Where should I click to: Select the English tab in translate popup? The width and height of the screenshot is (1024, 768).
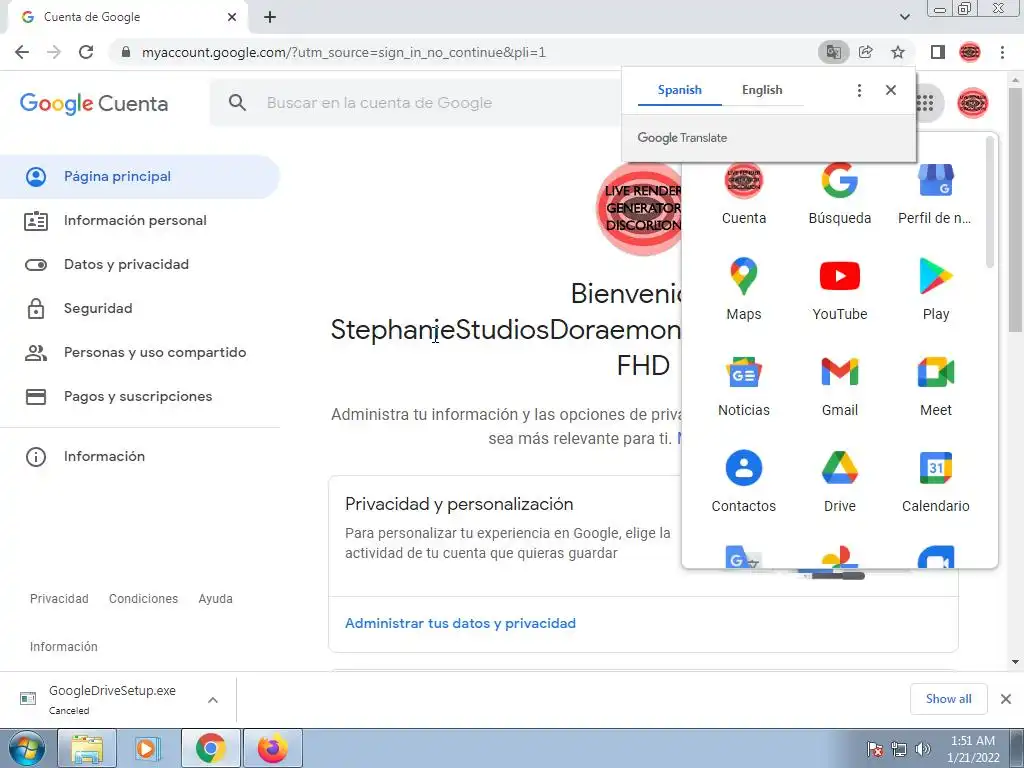[x=762, y=90]
